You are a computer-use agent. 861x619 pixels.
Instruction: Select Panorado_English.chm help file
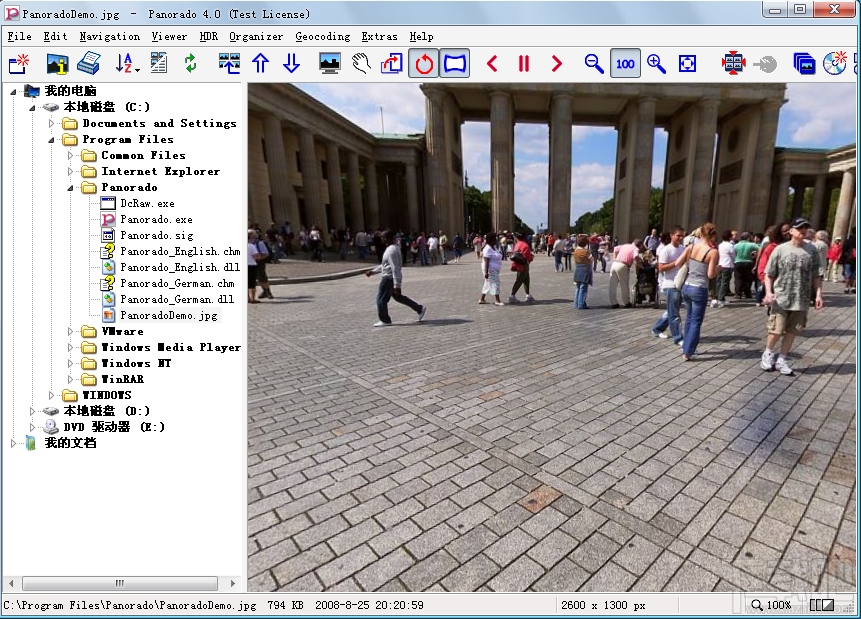[180, 251]
